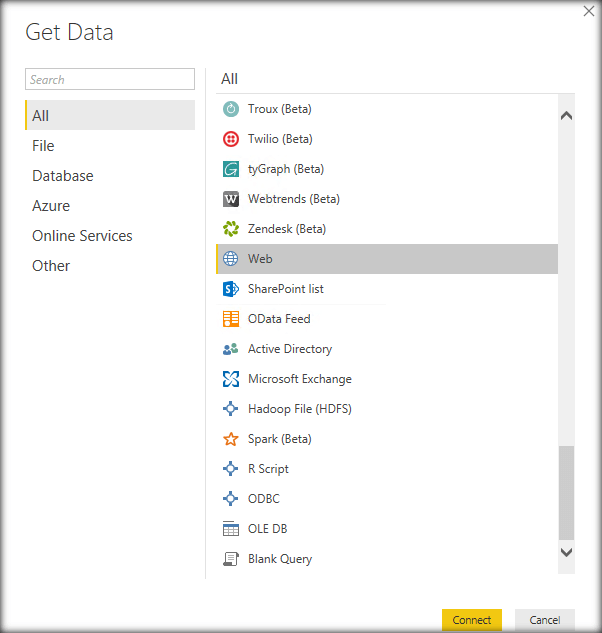Switch to the Azure category

tap(51, 206)
